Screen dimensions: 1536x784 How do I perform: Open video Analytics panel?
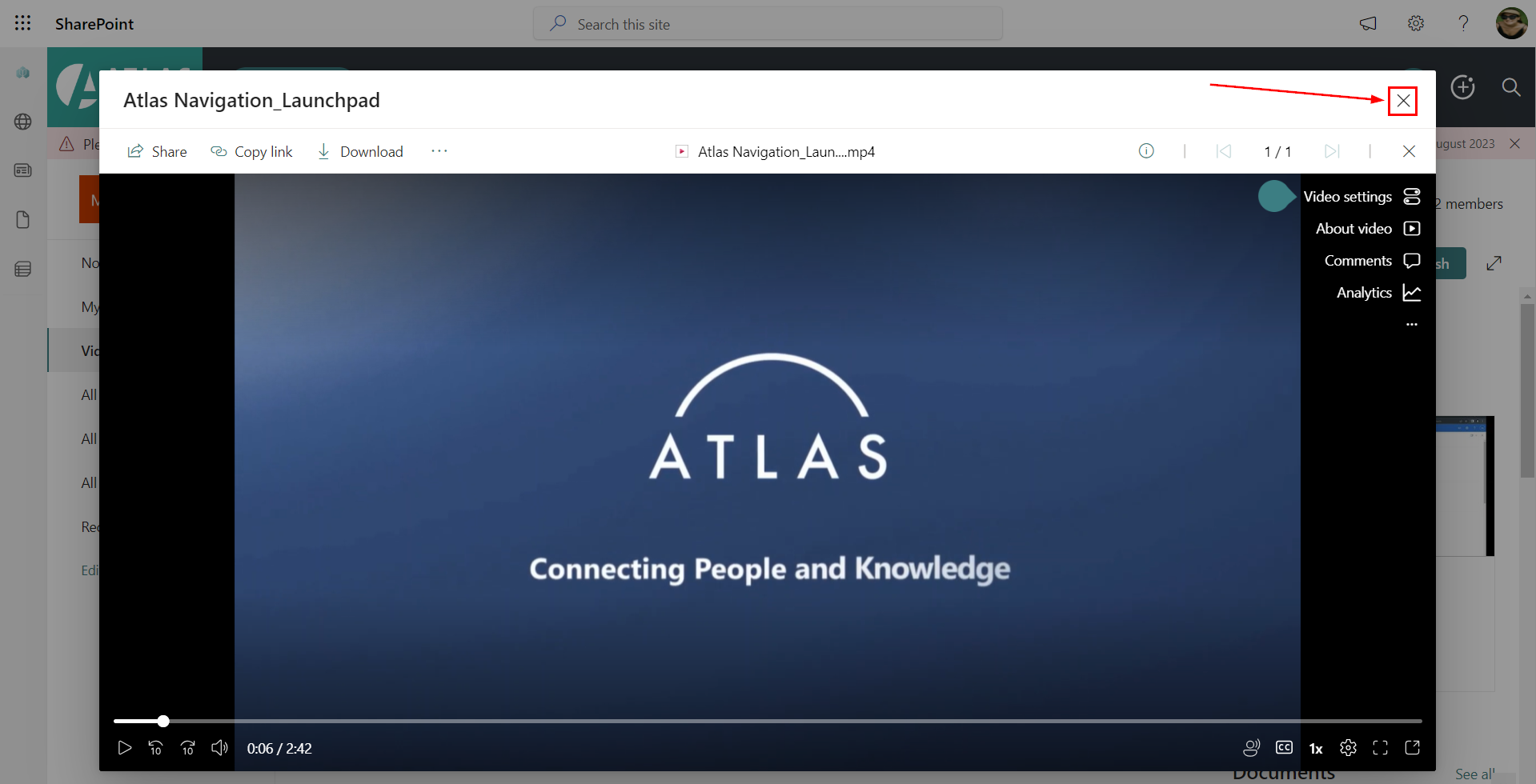[1378, 293]
